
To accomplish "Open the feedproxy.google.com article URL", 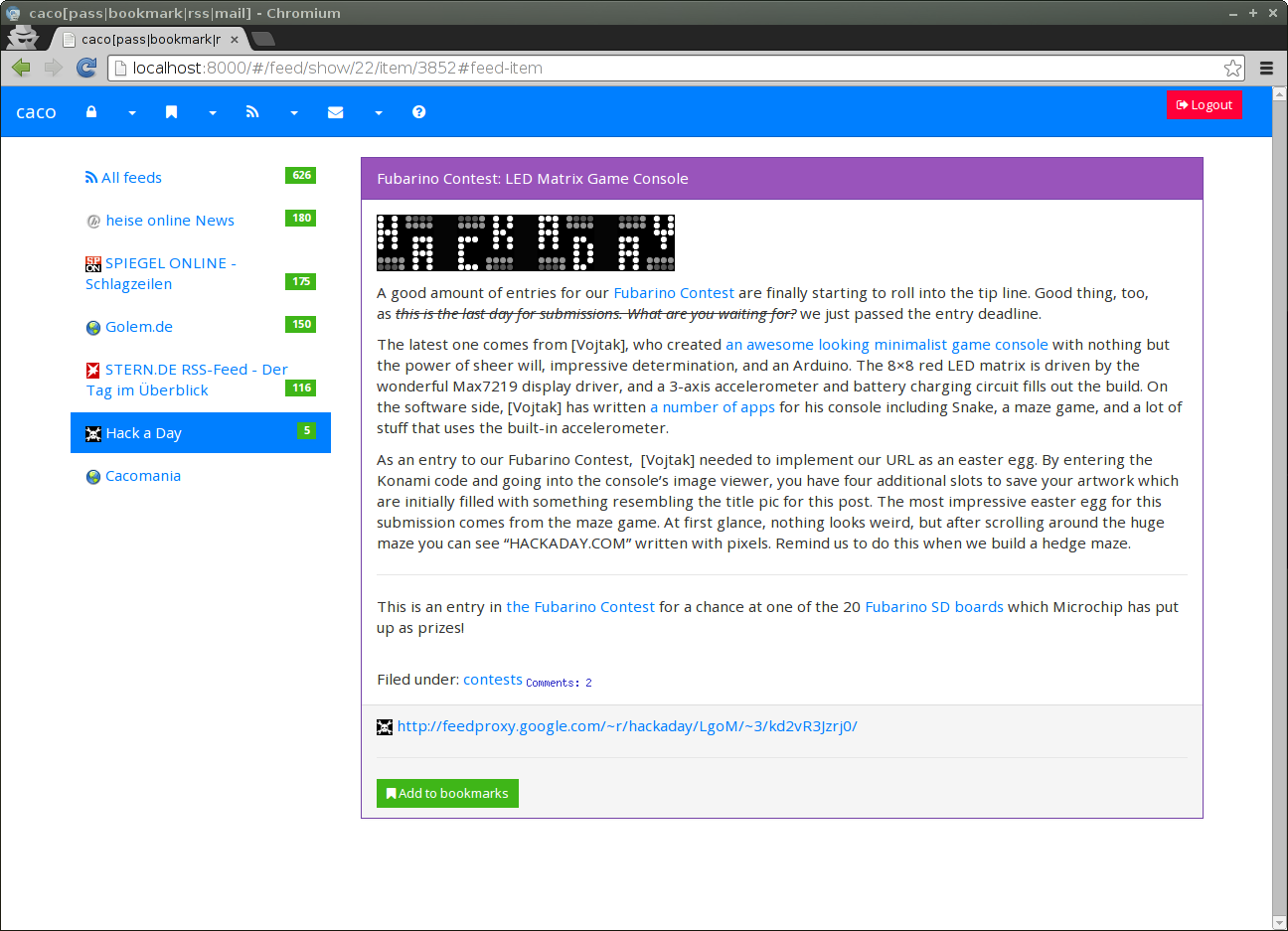I will 627,726.
